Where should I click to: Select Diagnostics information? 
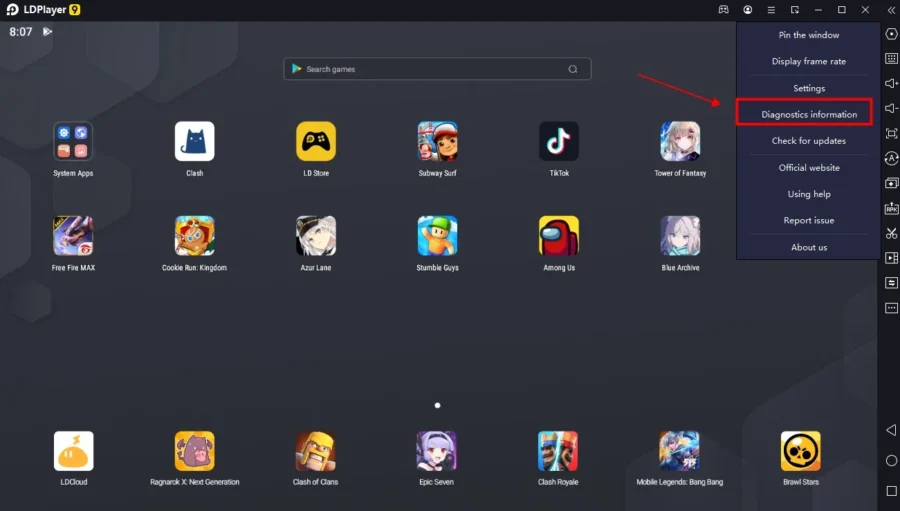pos(809,114)
